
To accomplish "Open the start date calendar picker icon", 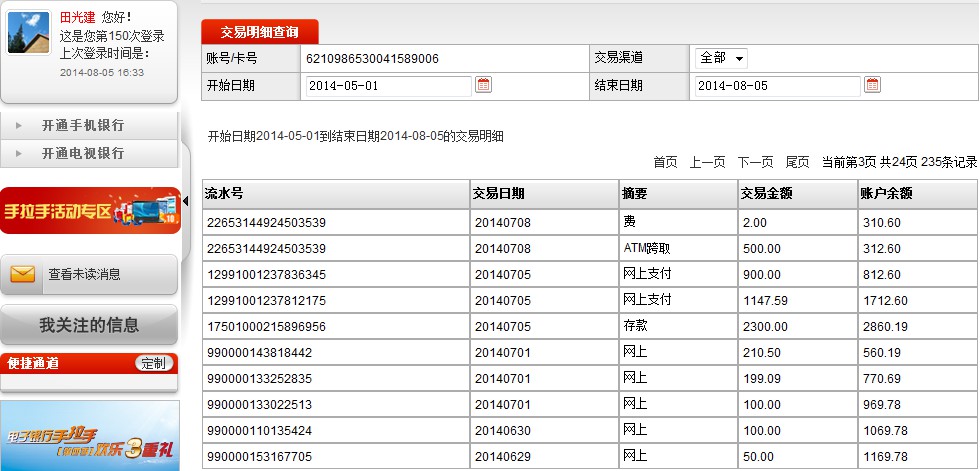I will click(x=483, y=84).
